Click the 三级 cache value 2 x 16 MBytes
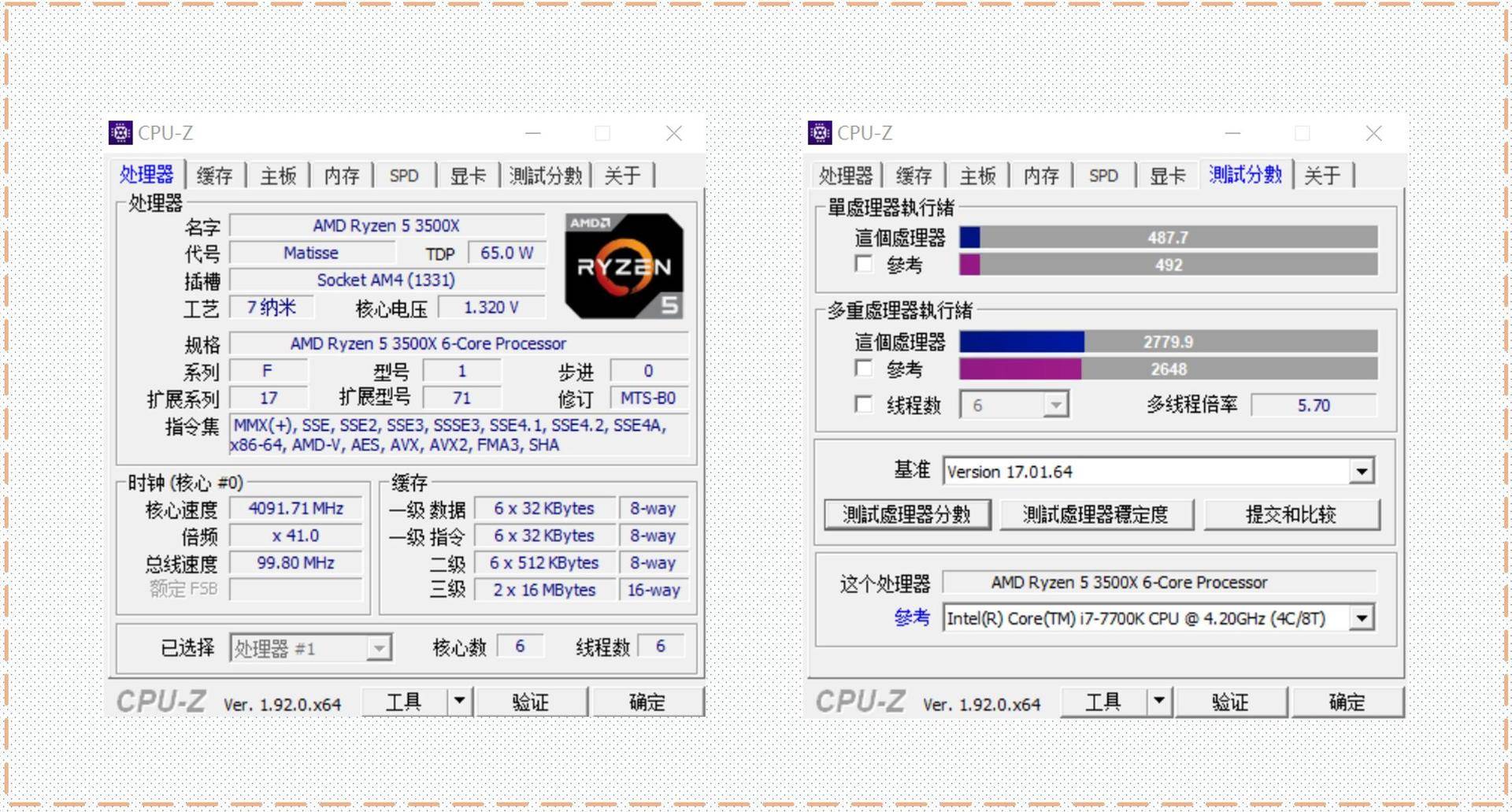This screenshot has width=1512, height=812. 544,590
